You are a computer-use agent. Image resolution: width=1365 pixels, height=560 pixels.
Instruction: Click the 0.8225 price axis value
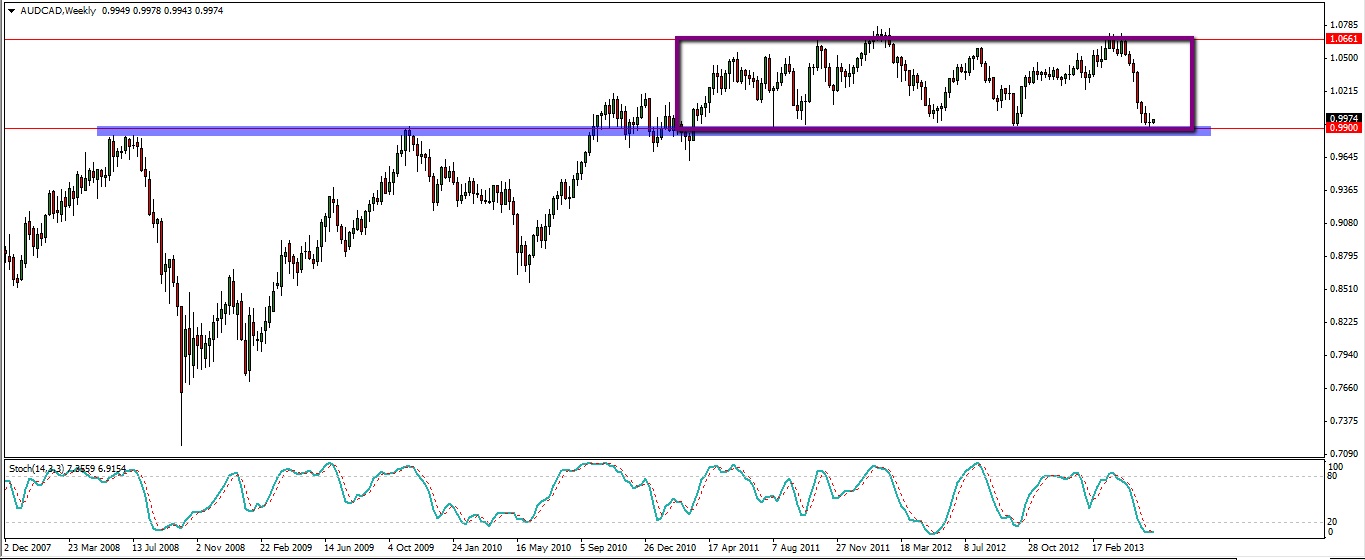point(1344,321)
